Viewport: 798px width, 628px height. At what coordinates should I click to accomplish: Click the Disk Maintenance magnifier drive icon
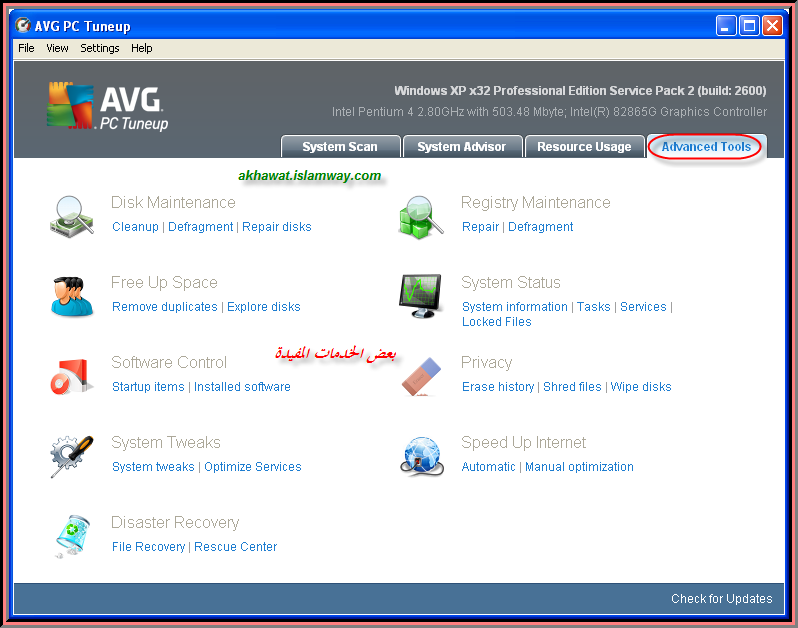pyautogui.click(x=72, y=216)
